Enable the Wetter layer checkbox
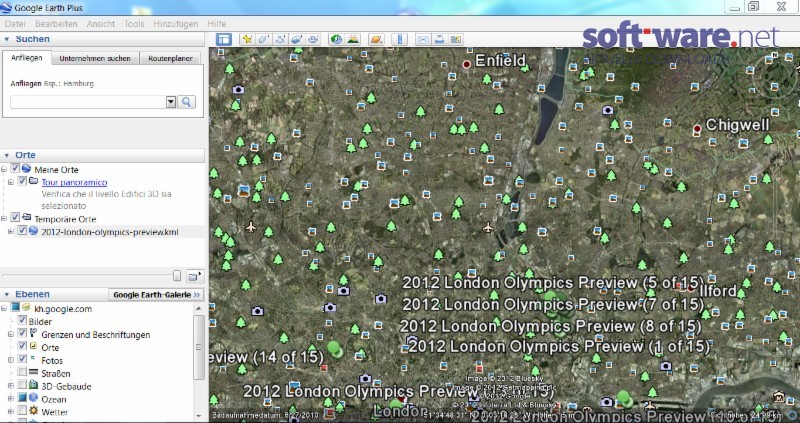The image size is (800, 423). point(22,411)
